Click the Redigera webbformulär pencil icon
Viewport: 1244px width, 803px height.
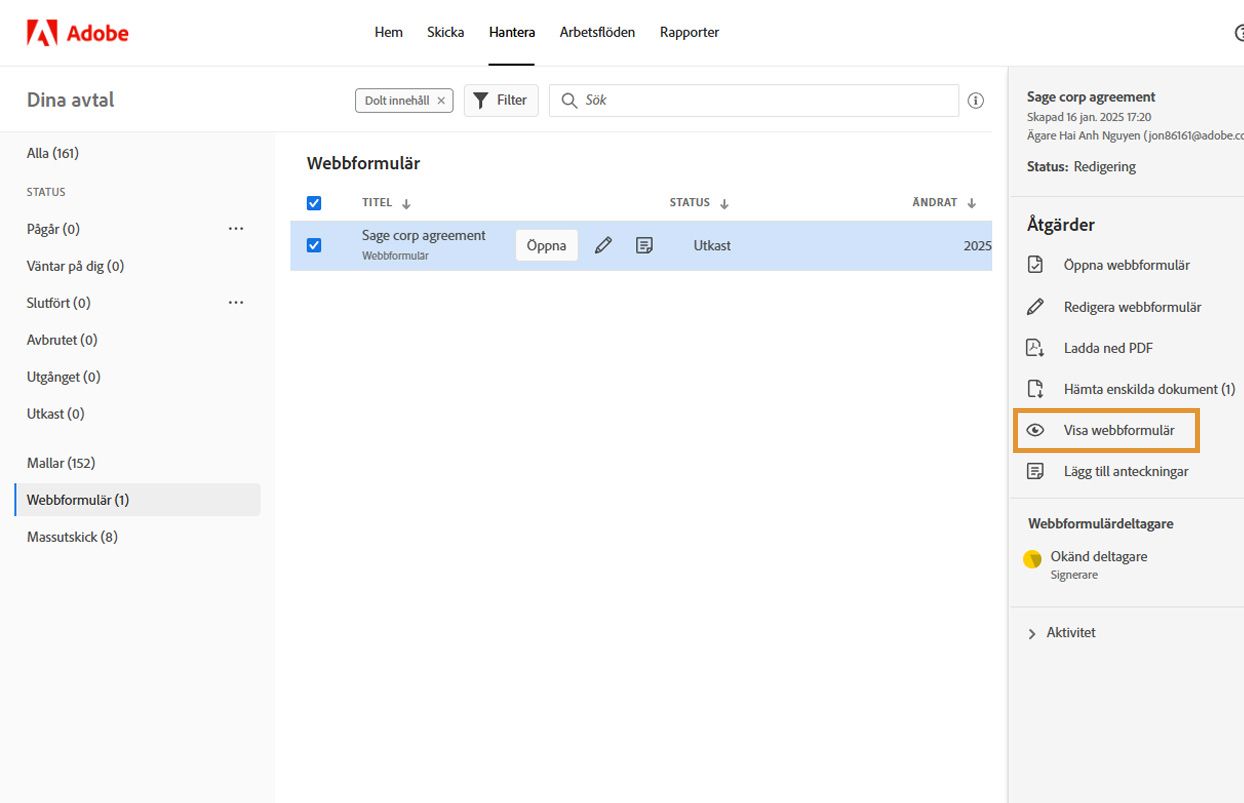coord(1035,307)
